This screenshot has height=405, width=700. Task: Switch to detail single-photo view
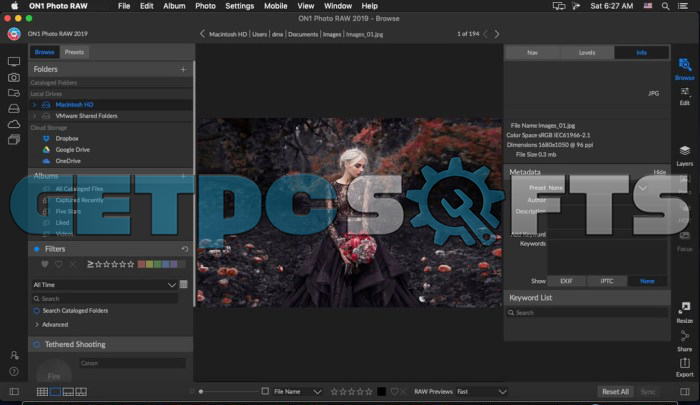tap(55, 392)
